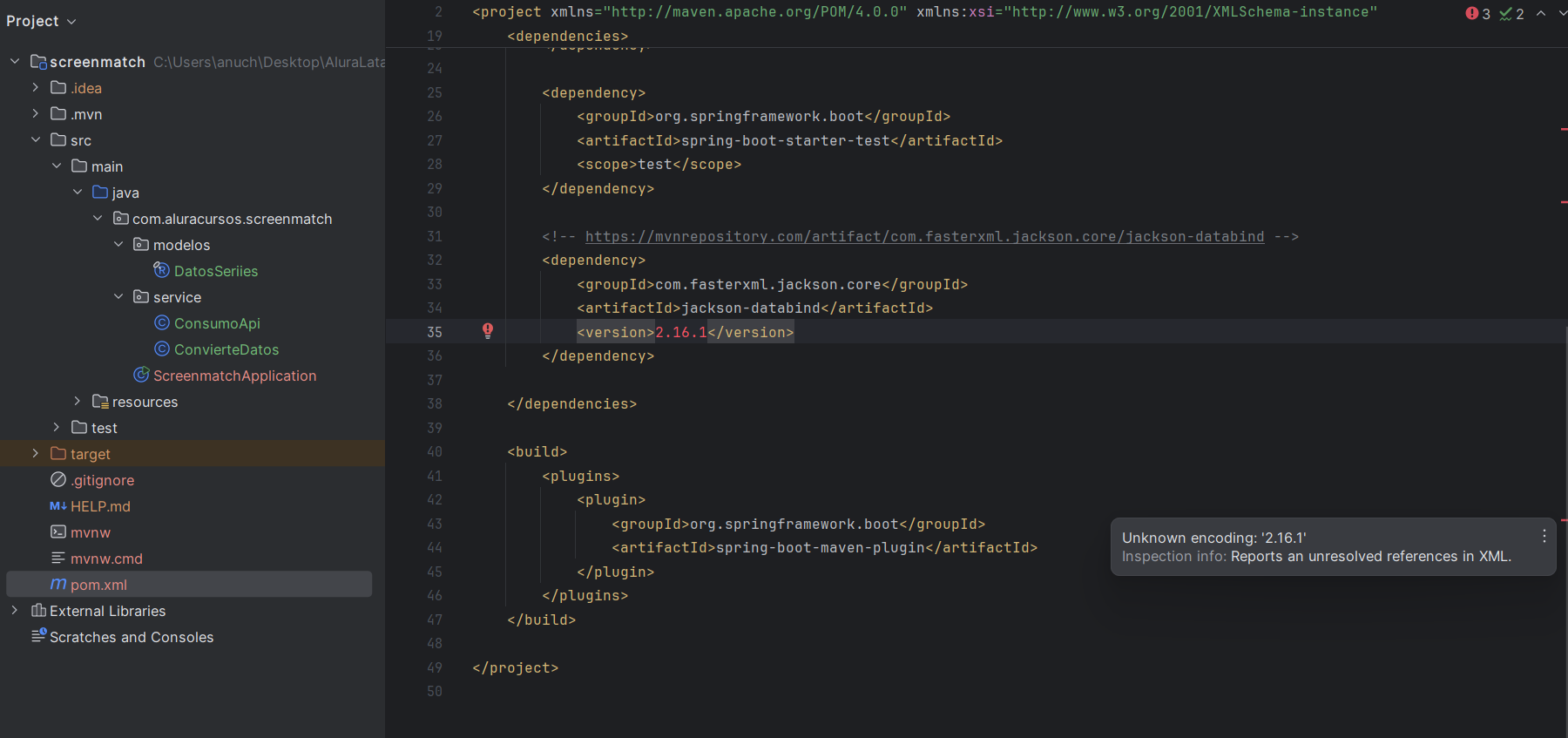Click the resources folder icon

point(100,401)
